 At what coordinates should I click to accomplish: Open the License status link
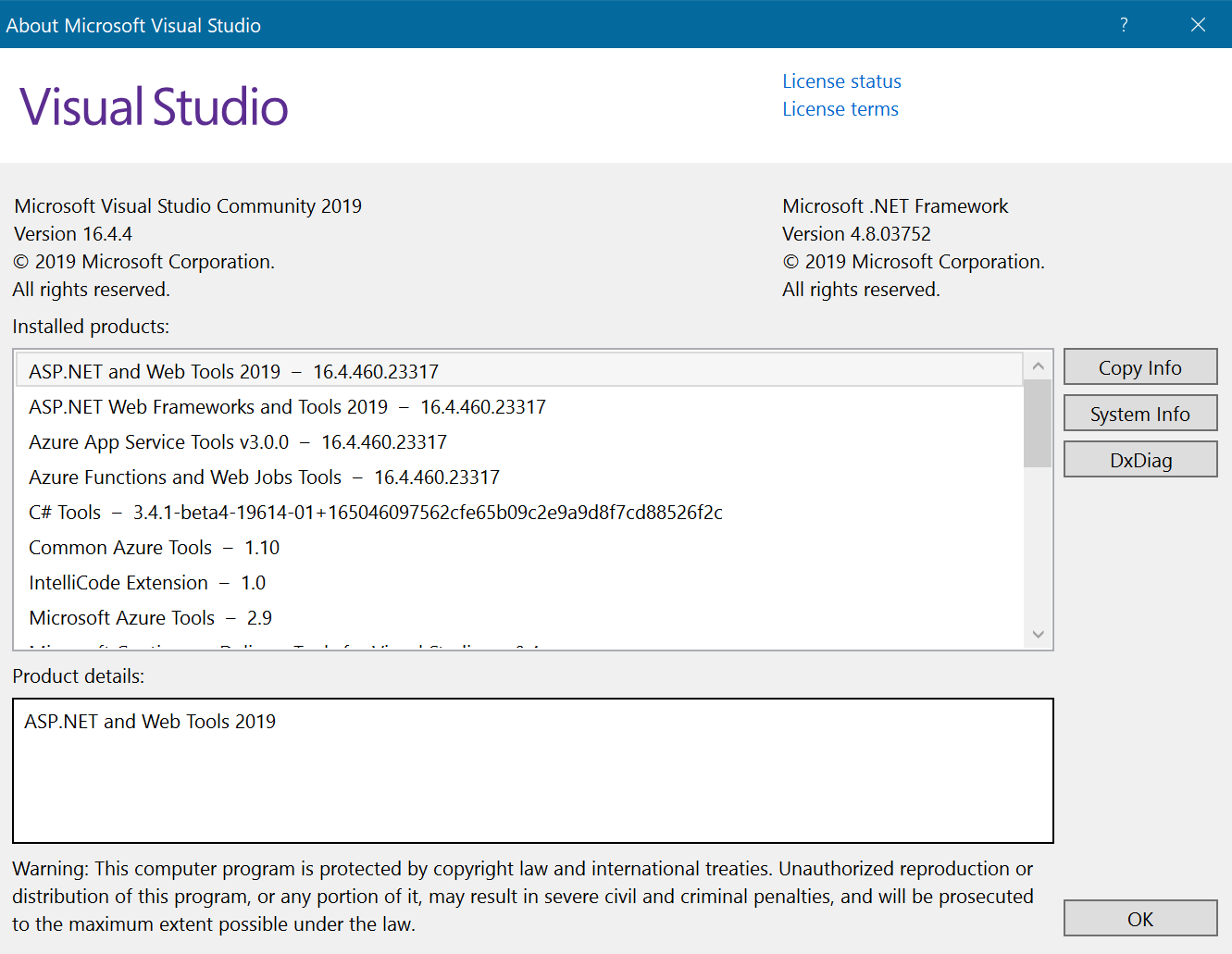841,81
